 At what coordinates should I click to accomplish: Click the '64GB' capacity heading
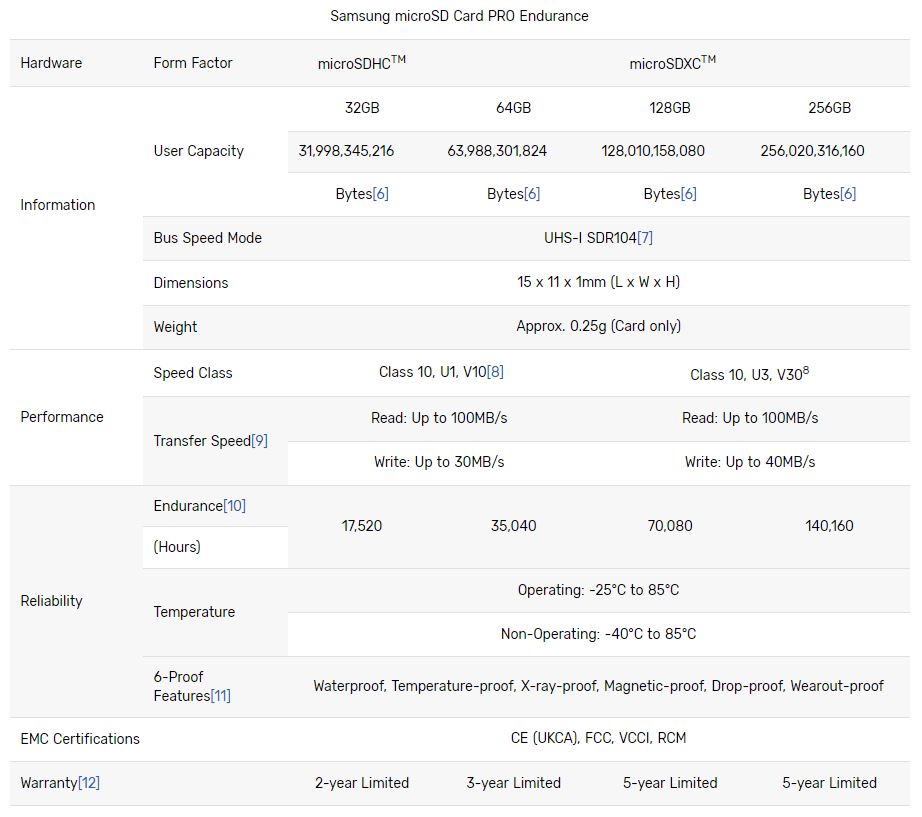coord(513,108)
